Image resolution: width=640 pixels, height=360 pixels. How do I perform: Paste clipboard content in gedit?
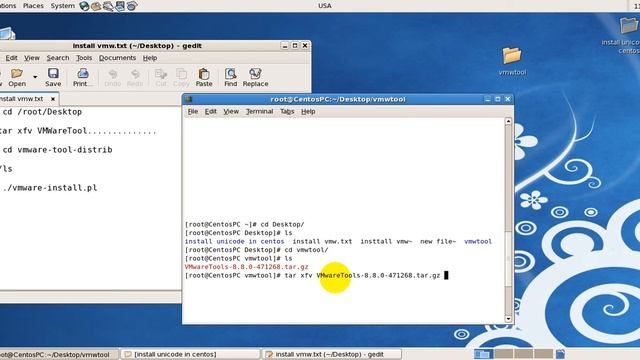point(204,78)
